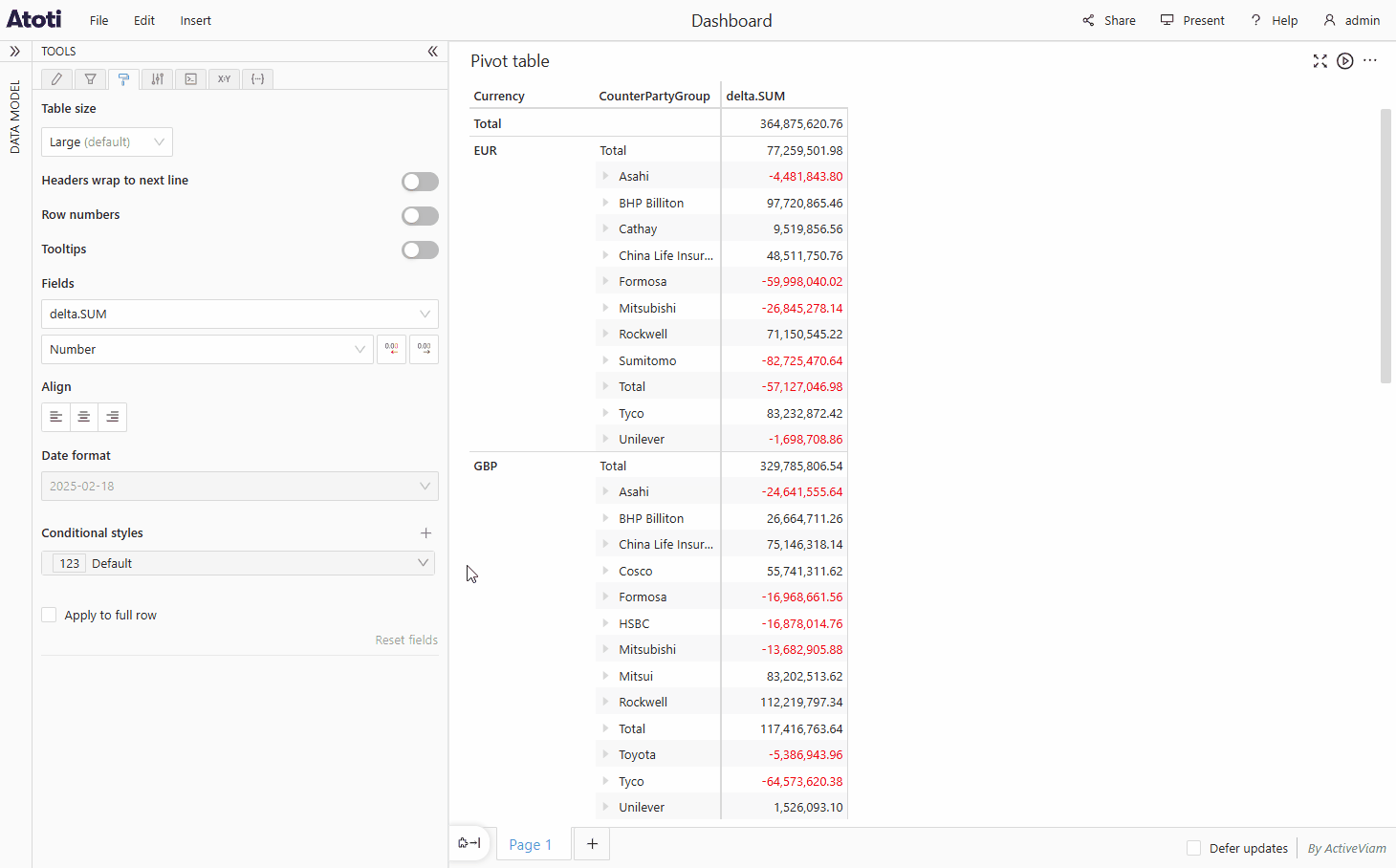Turn on the Row numbers toggle
Viewport: 1396px width, 868px height.
420,215
